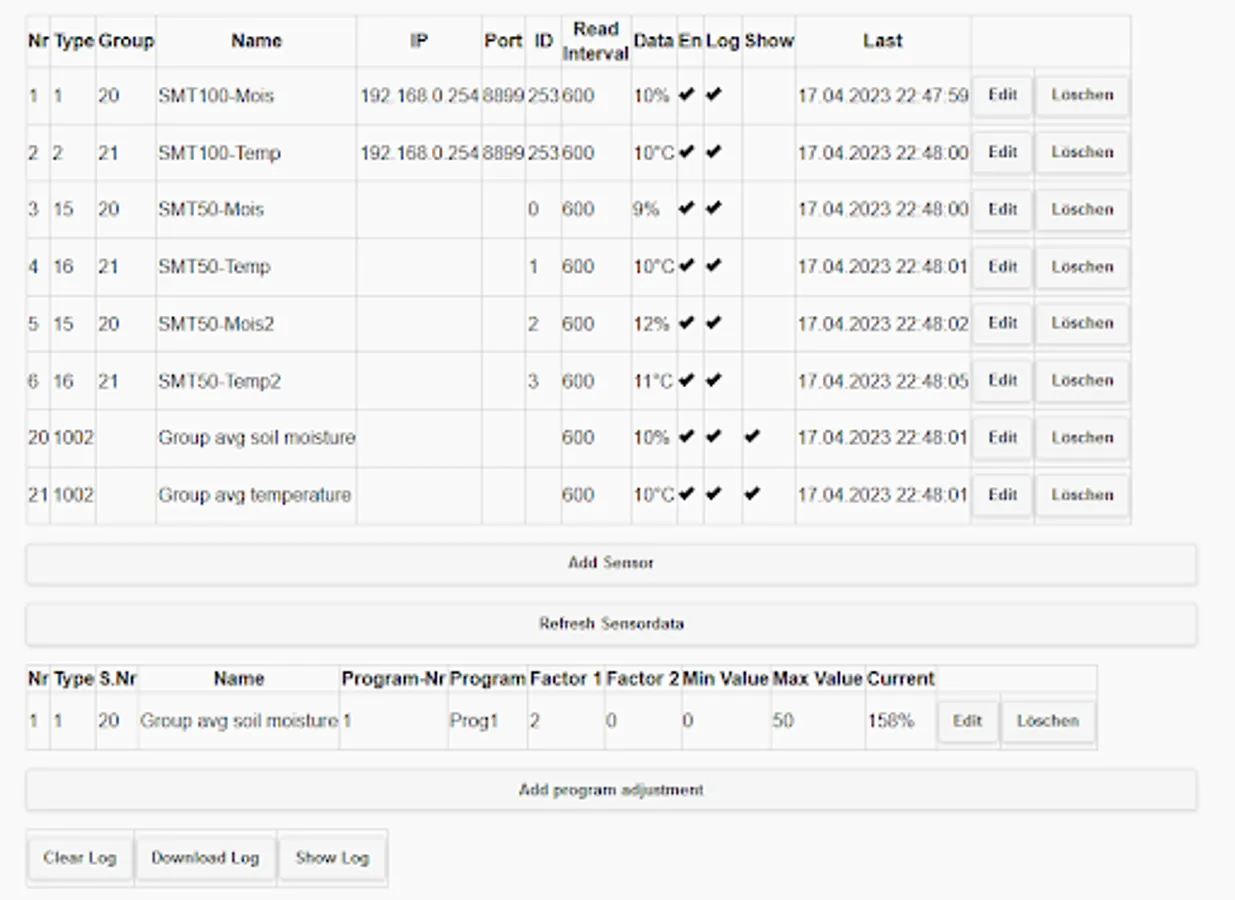
Task: Open Show Log
Action: coord(332,858)
